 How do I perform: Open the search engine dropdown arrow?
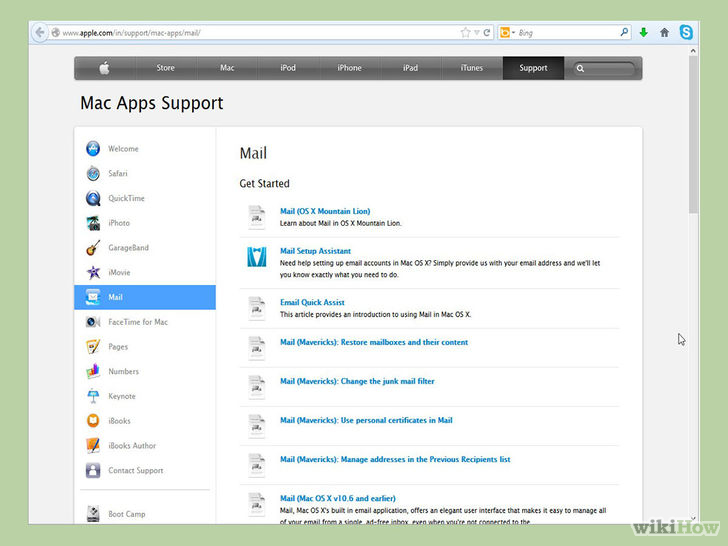tap(514, 32)
